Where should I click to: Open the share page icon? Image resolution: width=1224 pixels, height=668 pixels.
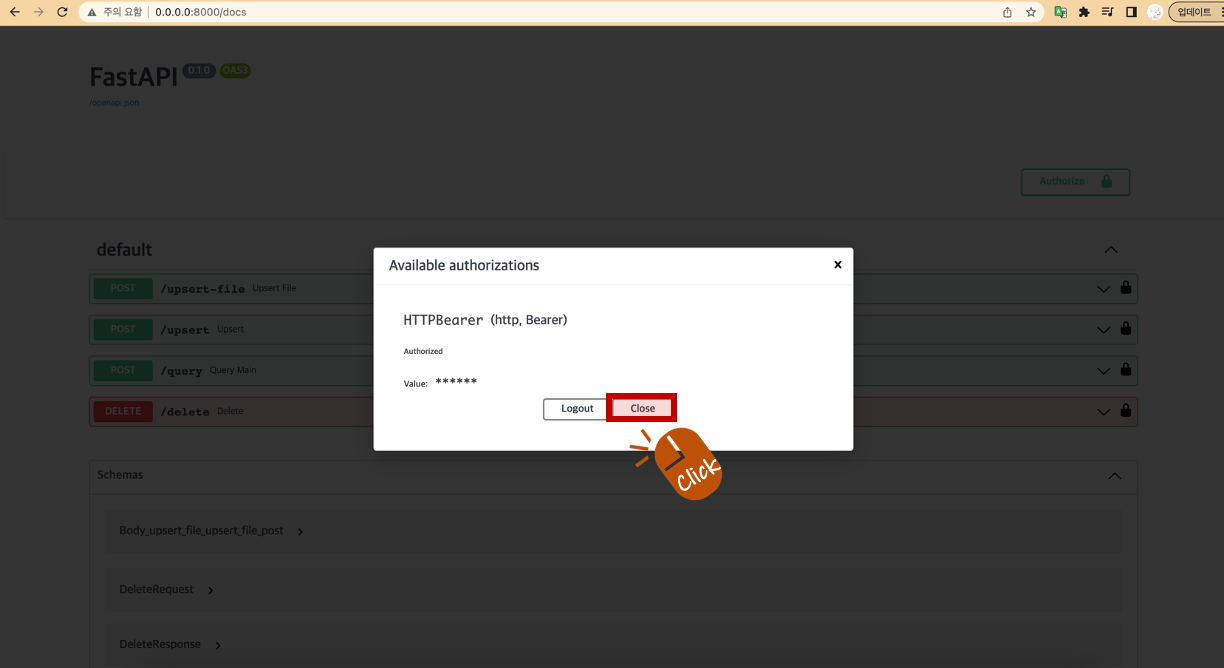1007,12
